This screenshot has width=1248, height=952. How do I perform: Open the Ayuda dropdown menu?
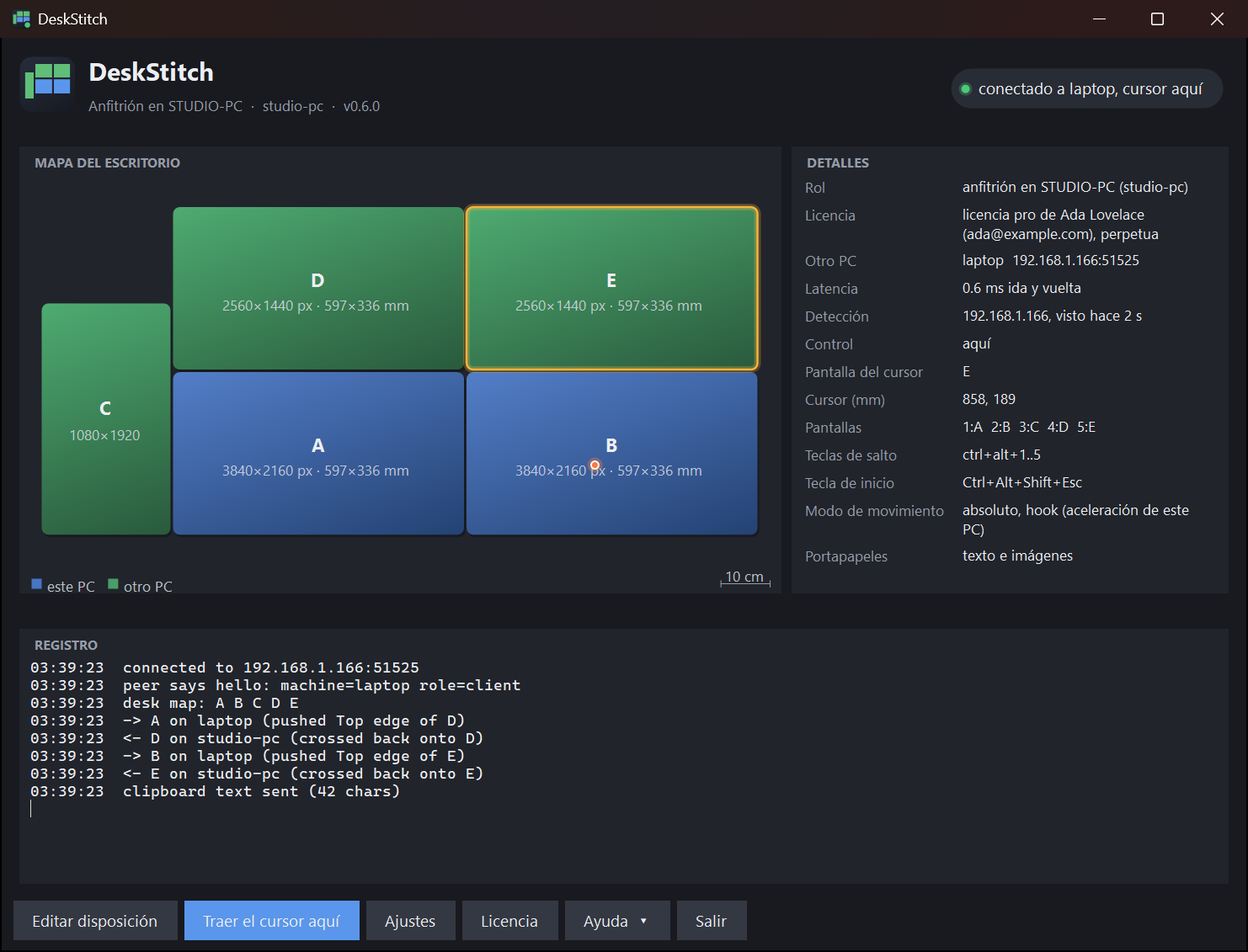(x=617, y=921)
